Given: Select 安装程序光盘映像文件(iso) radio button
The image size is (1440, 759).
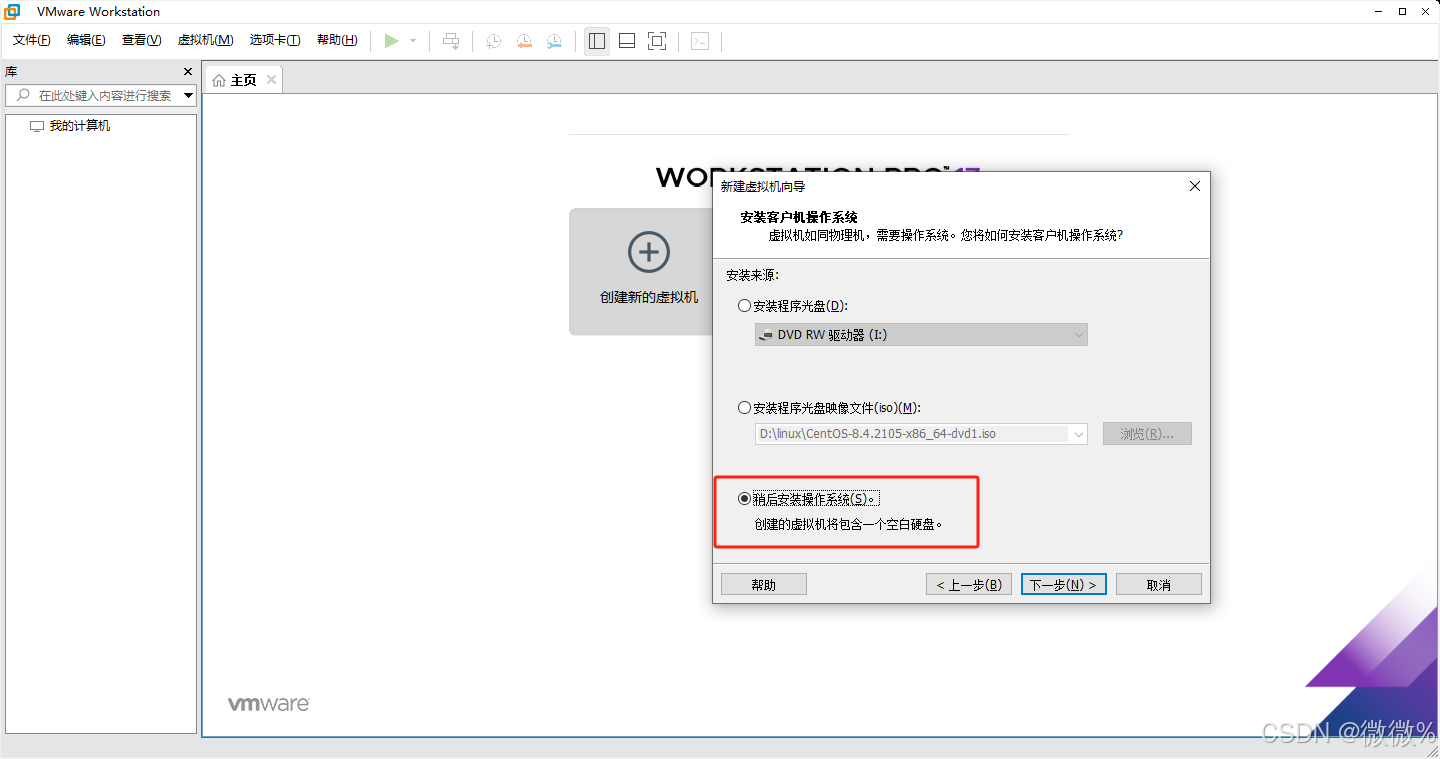Looking at the screenshot, I should [x=744, y=407].
